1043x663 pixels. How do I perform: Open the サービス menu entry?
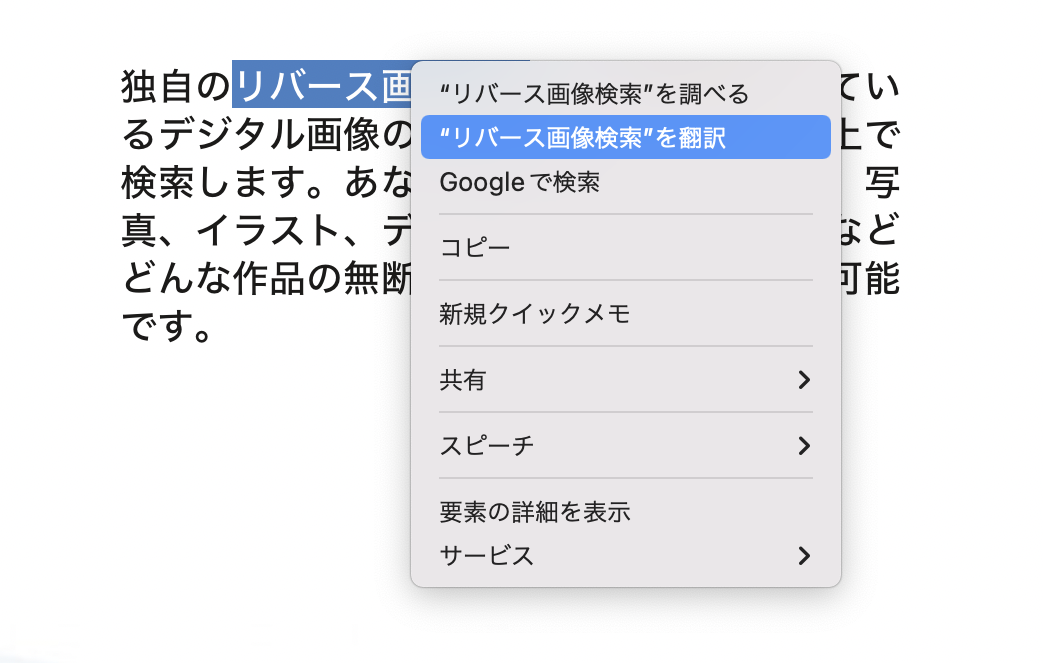[x=487, y=555]
